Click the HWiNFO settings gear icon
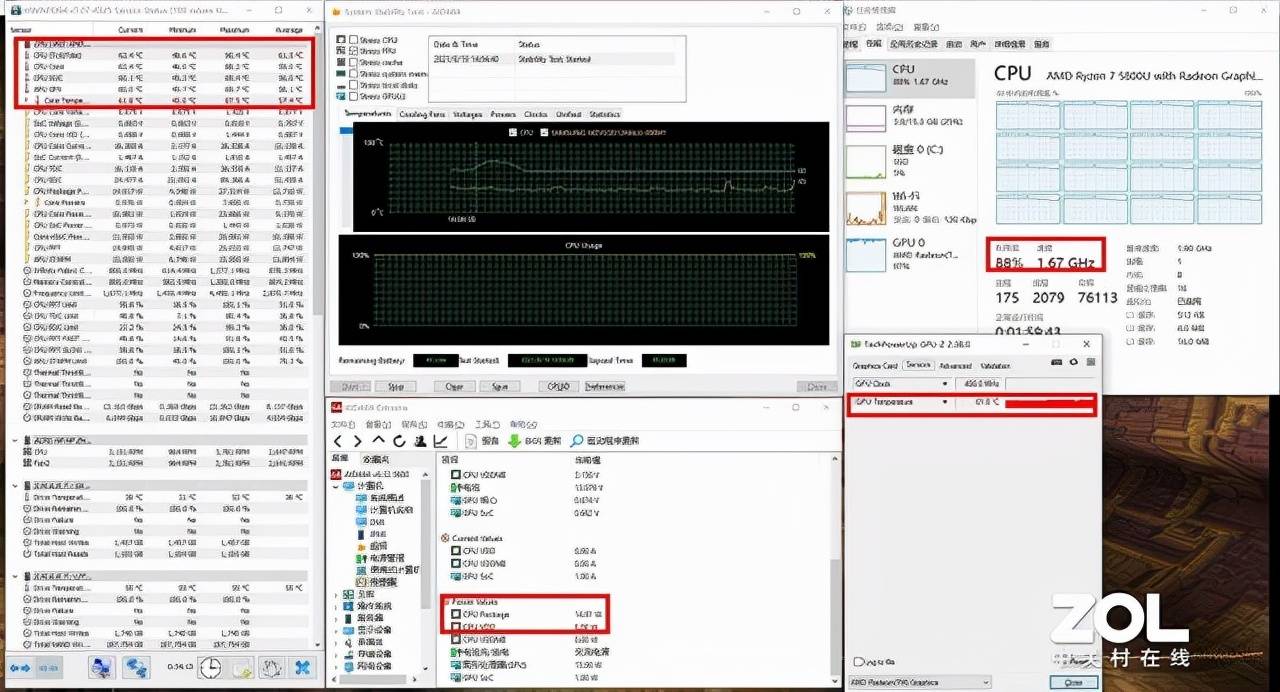Screen dimensions: 1280x692 pos(272,668)
